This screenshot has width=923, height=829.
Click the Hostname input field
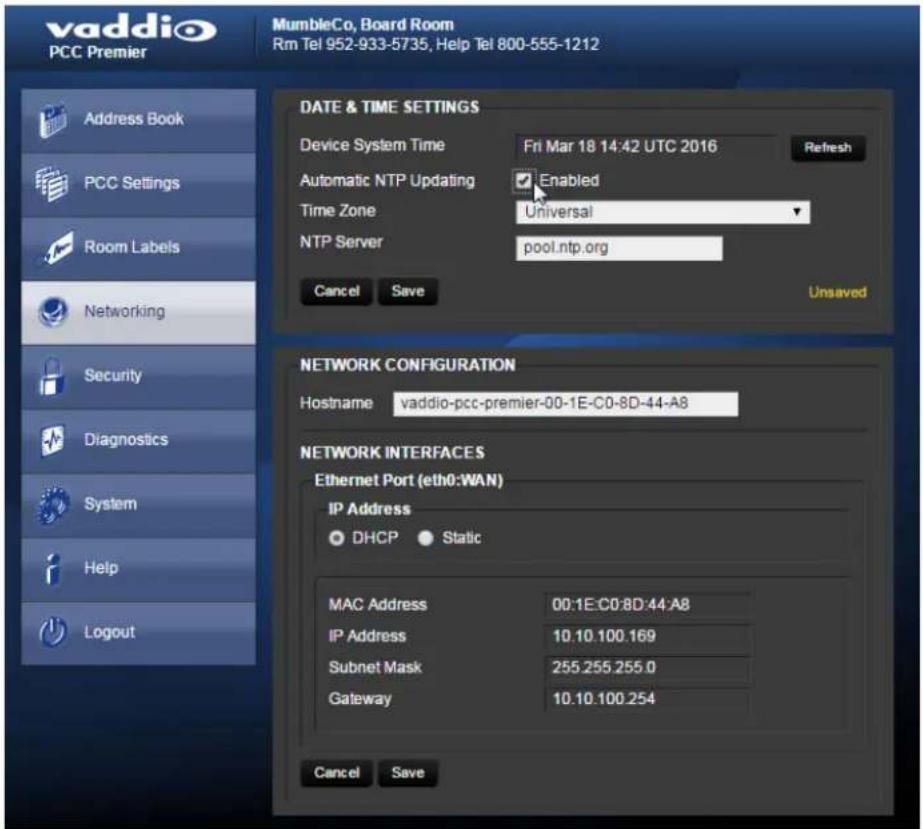[x=566, y=404]
